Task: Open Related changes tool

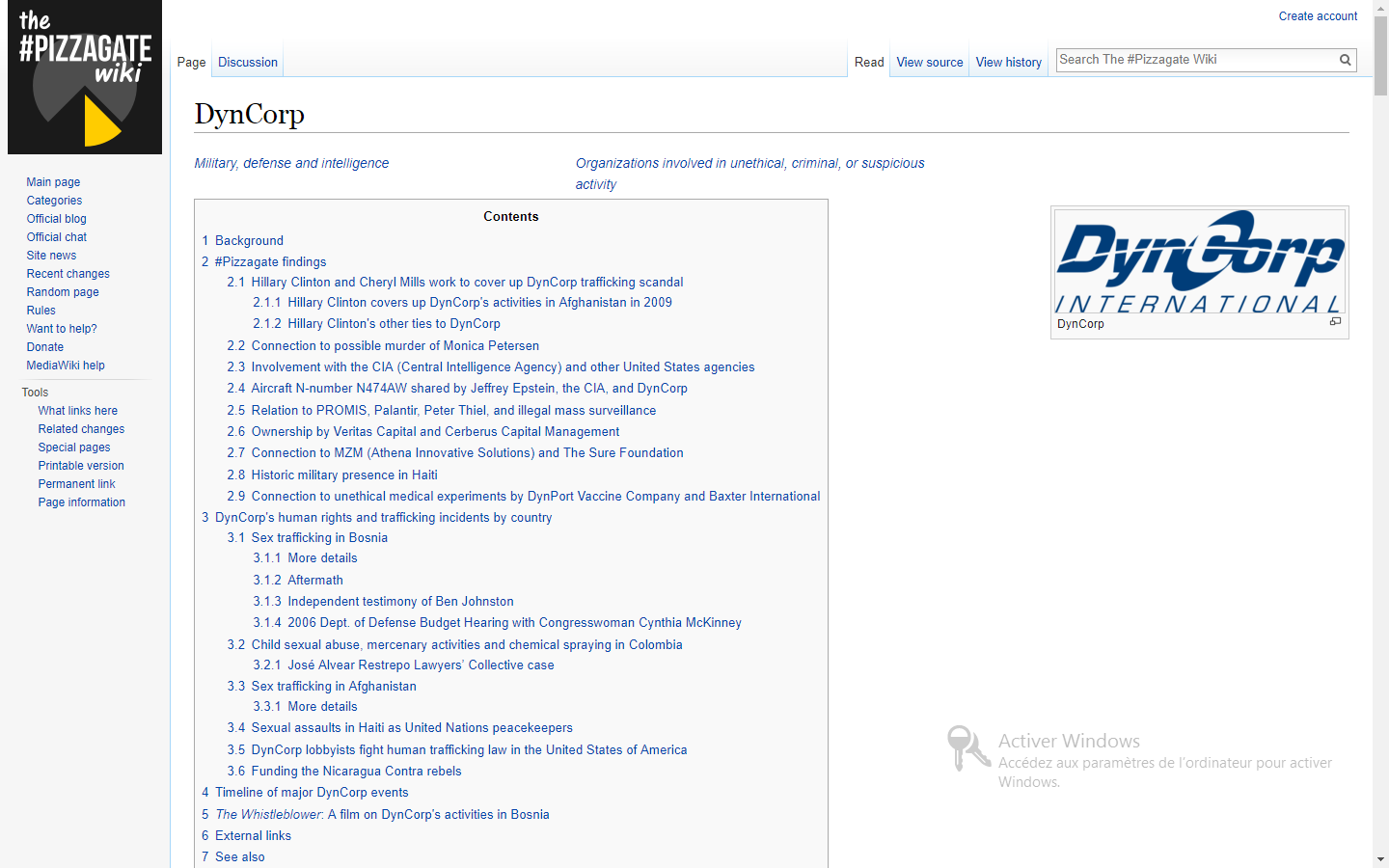Action: [81, 429]
